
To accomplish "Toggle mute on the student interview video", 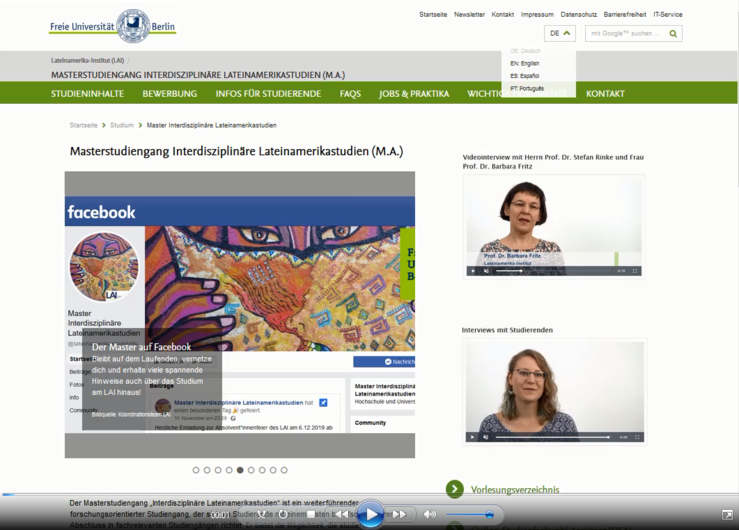I will click(x=486, y=437).
